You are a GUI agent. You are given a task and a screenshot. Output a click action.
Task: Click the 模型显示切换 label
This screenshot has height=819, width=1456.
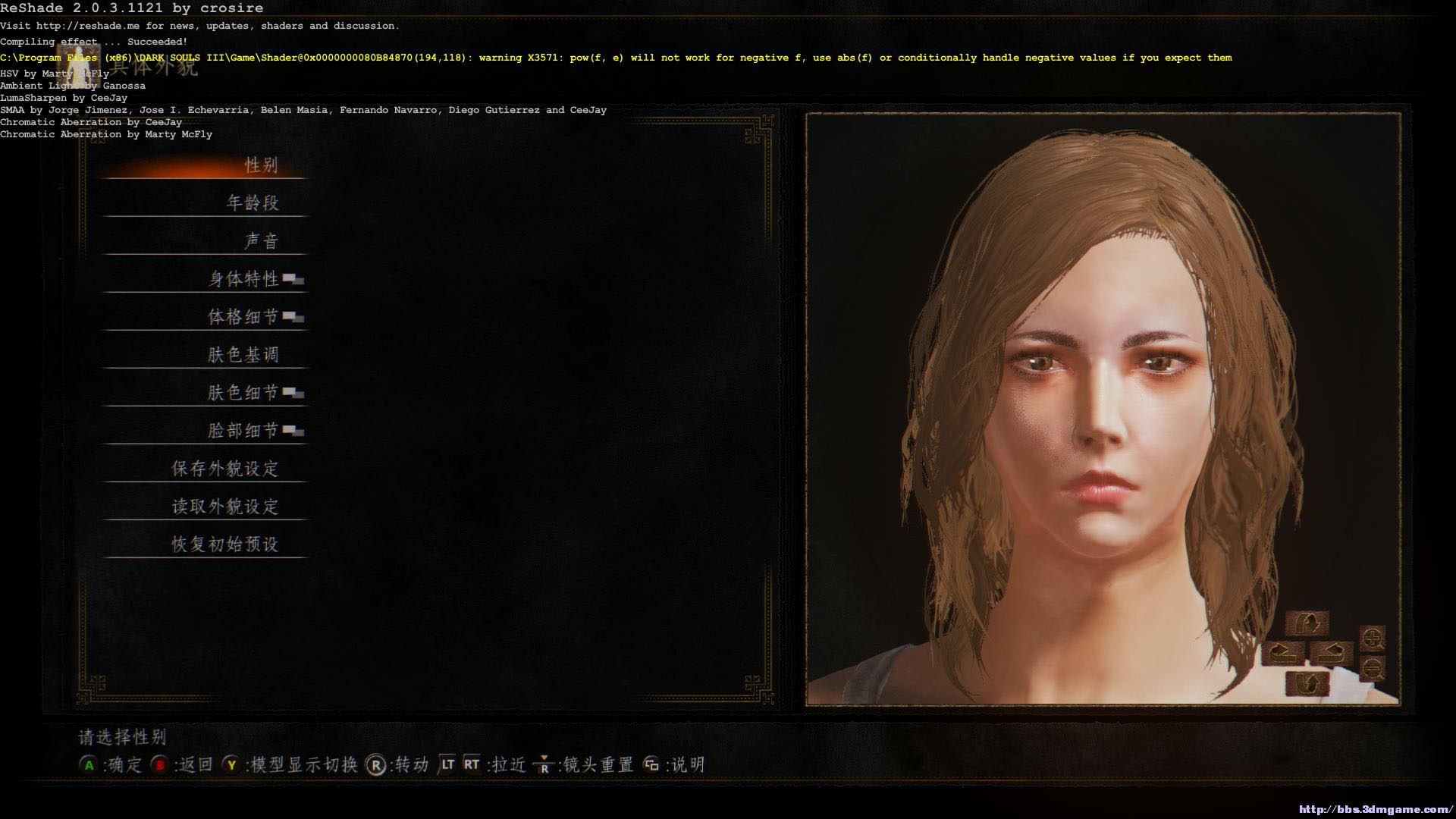(x=304, y=764)
